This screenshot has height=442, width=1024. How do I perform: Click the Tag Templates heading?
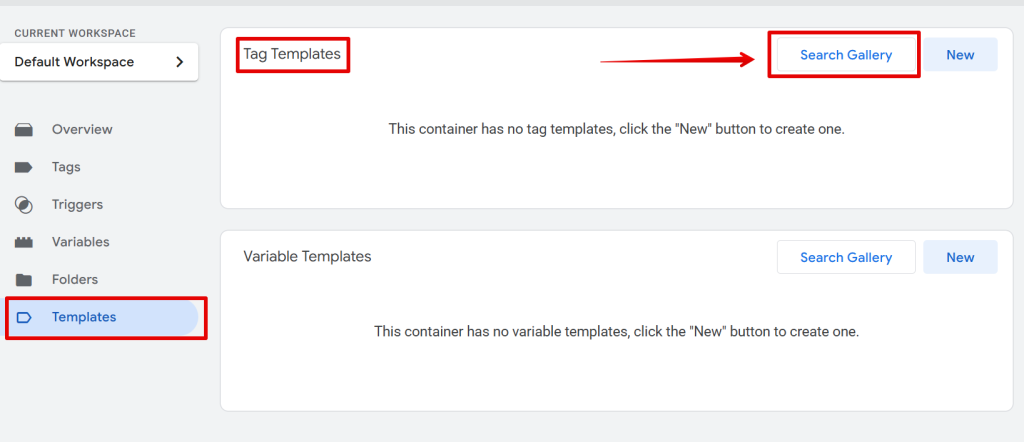[292, 55]
